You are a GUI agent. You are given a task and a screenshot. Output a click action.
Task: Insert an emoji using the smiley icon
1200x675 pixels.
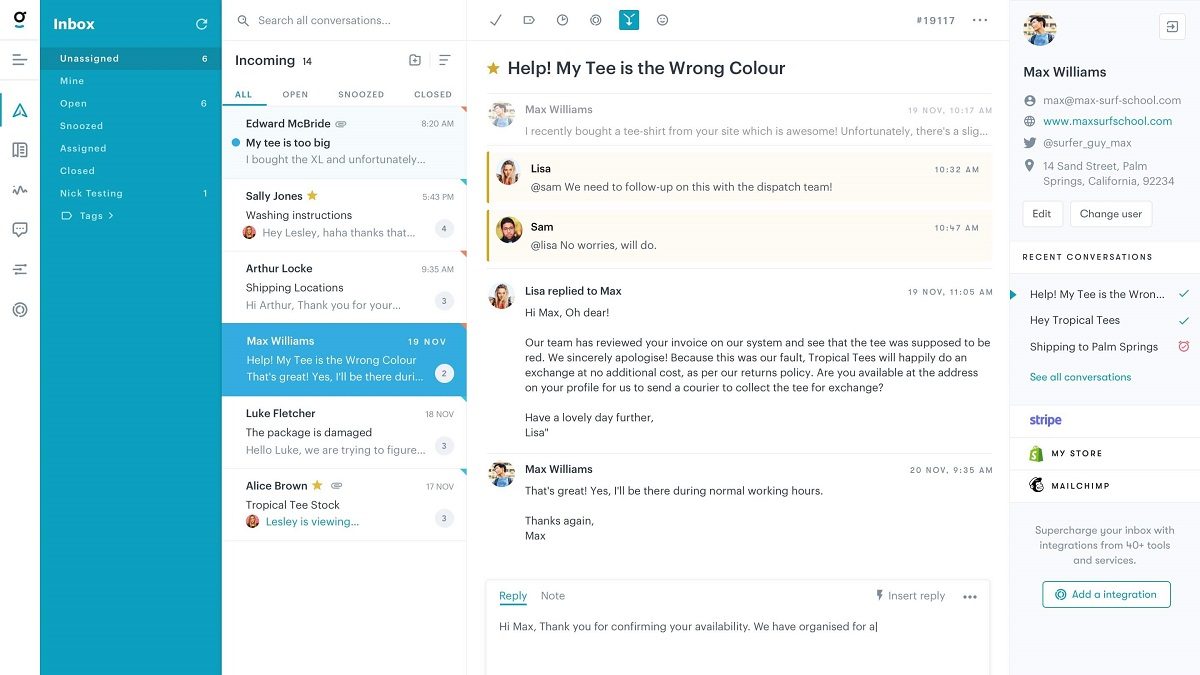[662, 19]
